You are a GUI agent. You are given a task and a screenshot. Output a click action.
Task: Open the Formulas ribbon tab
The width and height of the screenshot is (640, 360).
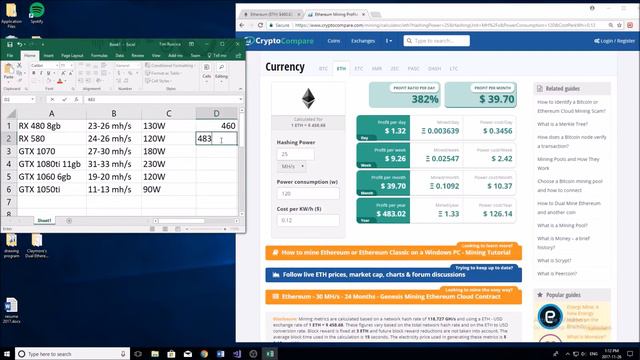pos(99,55)
